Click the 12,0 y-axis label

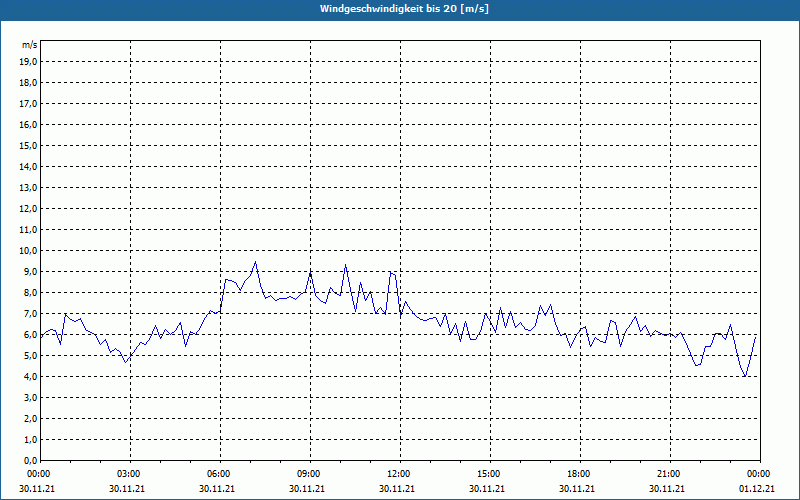28,208
